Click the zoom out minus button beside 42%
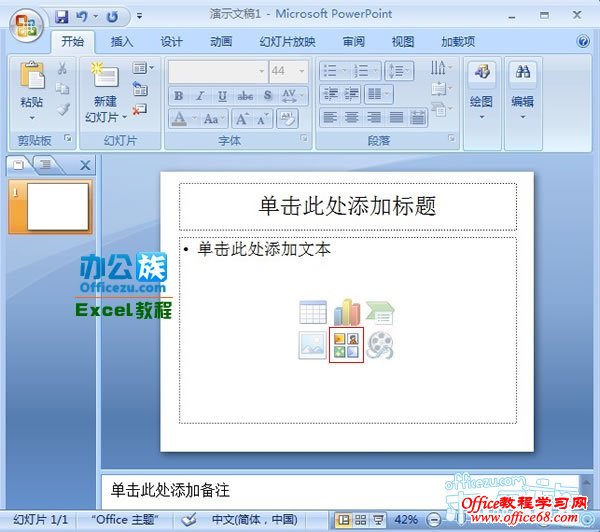Screen dimensions: 600x532 click(x=432, y=520)
